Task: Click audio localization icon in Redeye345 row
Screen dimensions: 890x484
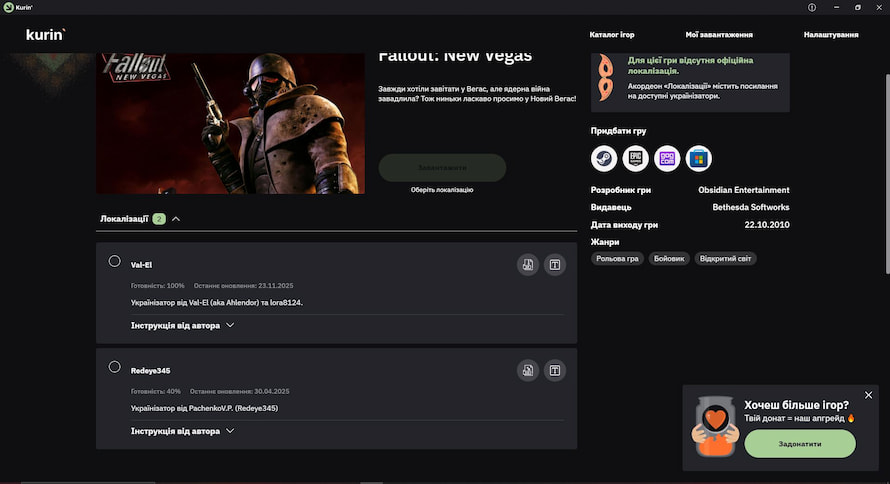Action: coord(528,371)
